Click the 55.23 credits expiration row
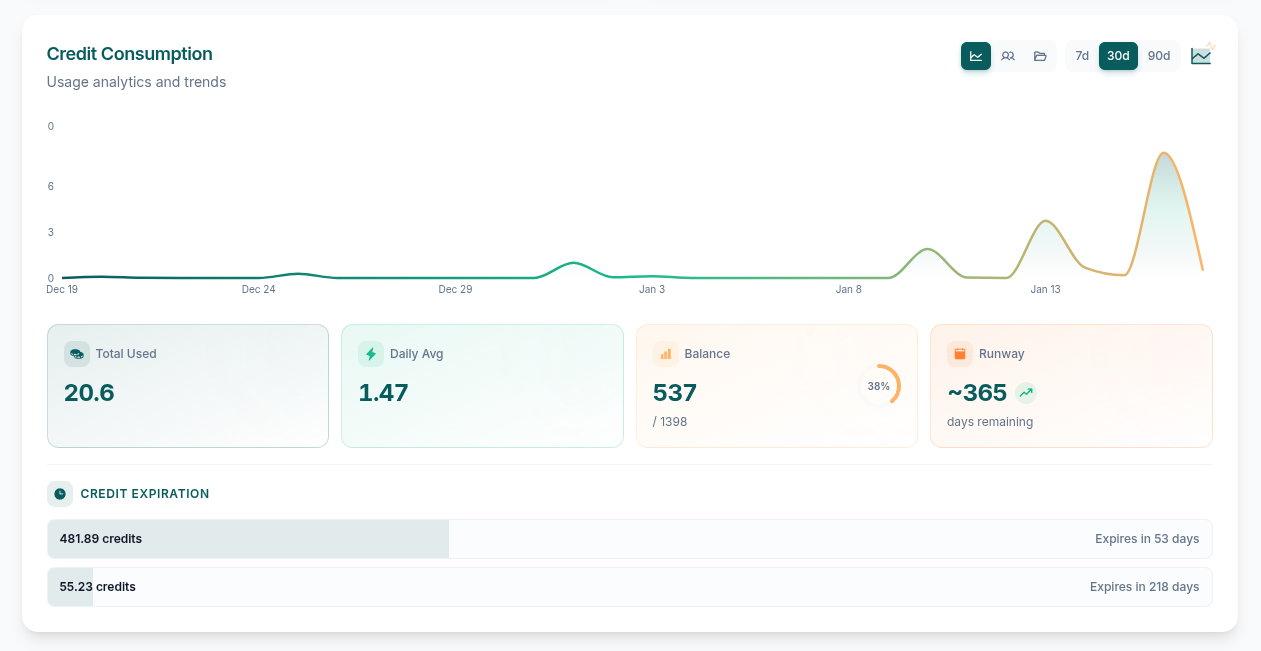 [x=629, y=587]
